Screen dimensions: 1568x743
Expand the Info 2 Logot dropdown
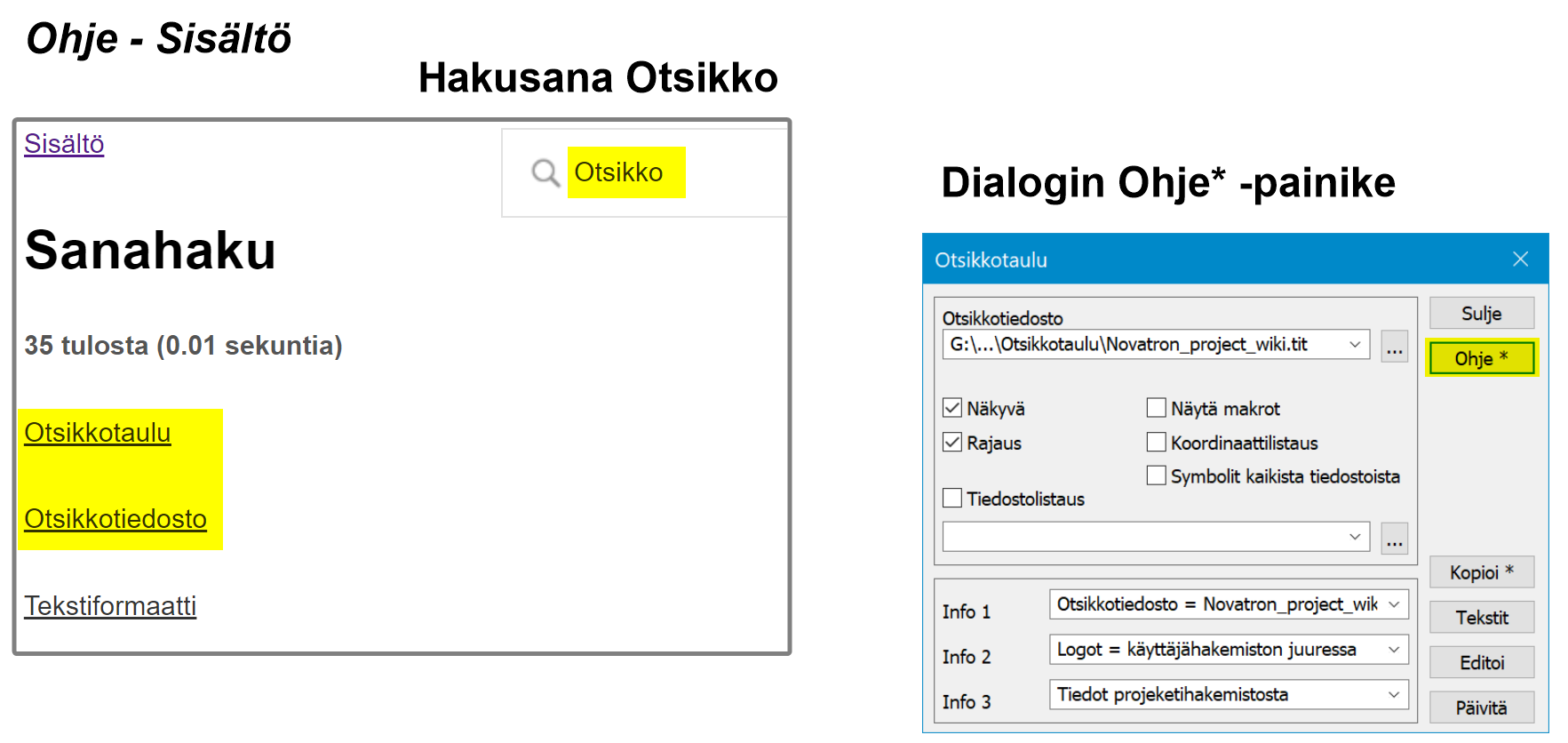[x=1393, y=650]
